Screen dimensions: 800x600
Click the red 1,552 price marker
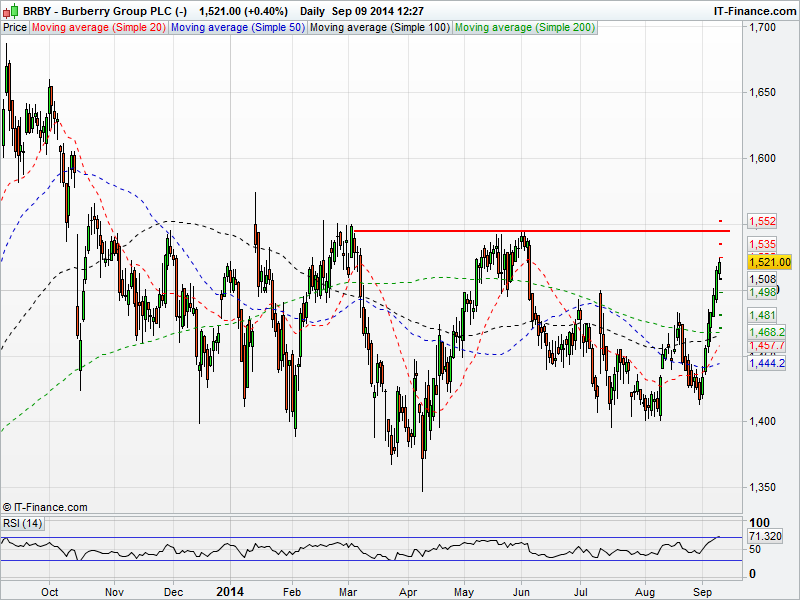pos(763,221)
